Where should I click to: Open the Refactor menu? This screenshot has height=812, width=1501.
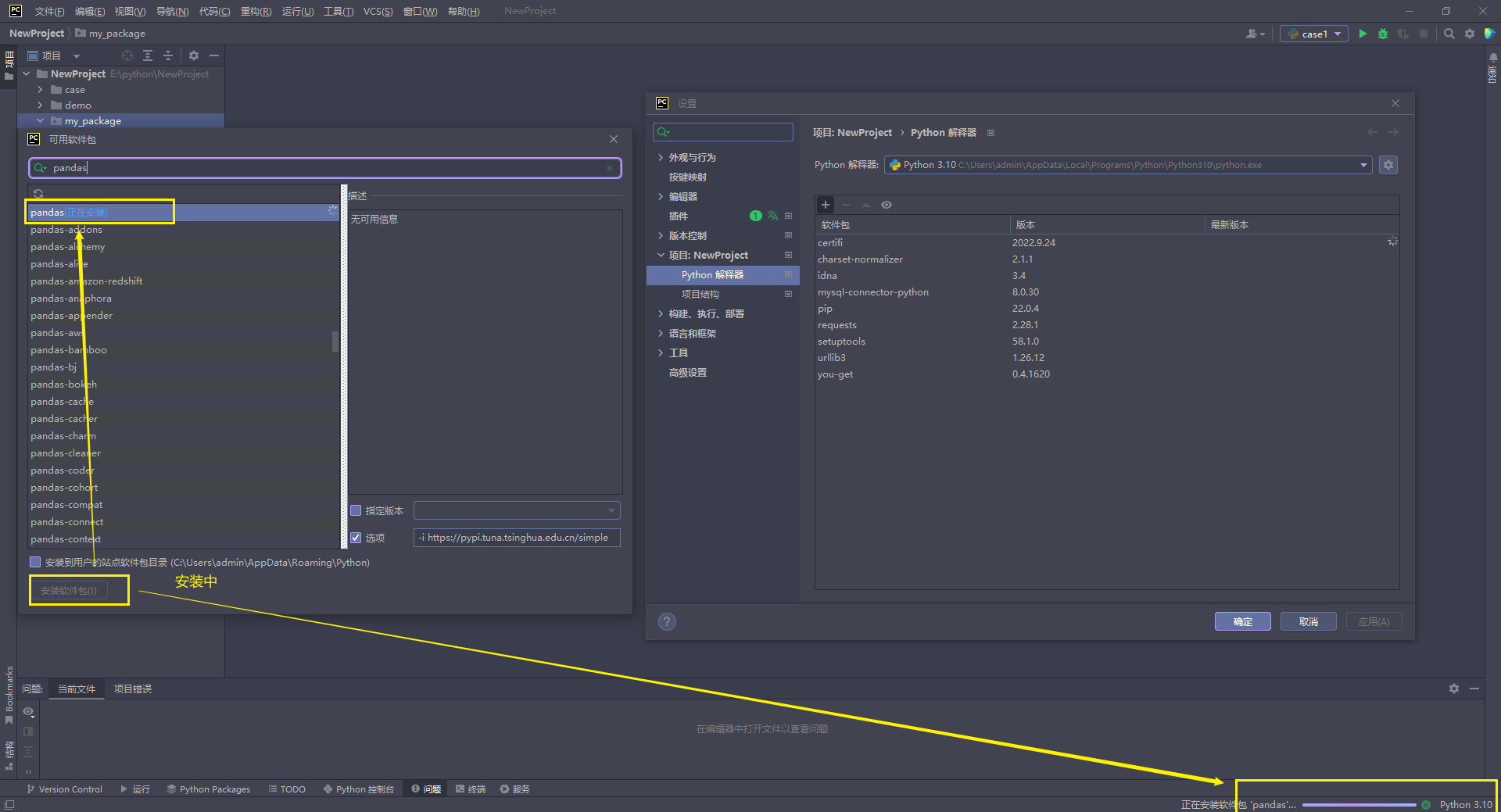[256, 11]
